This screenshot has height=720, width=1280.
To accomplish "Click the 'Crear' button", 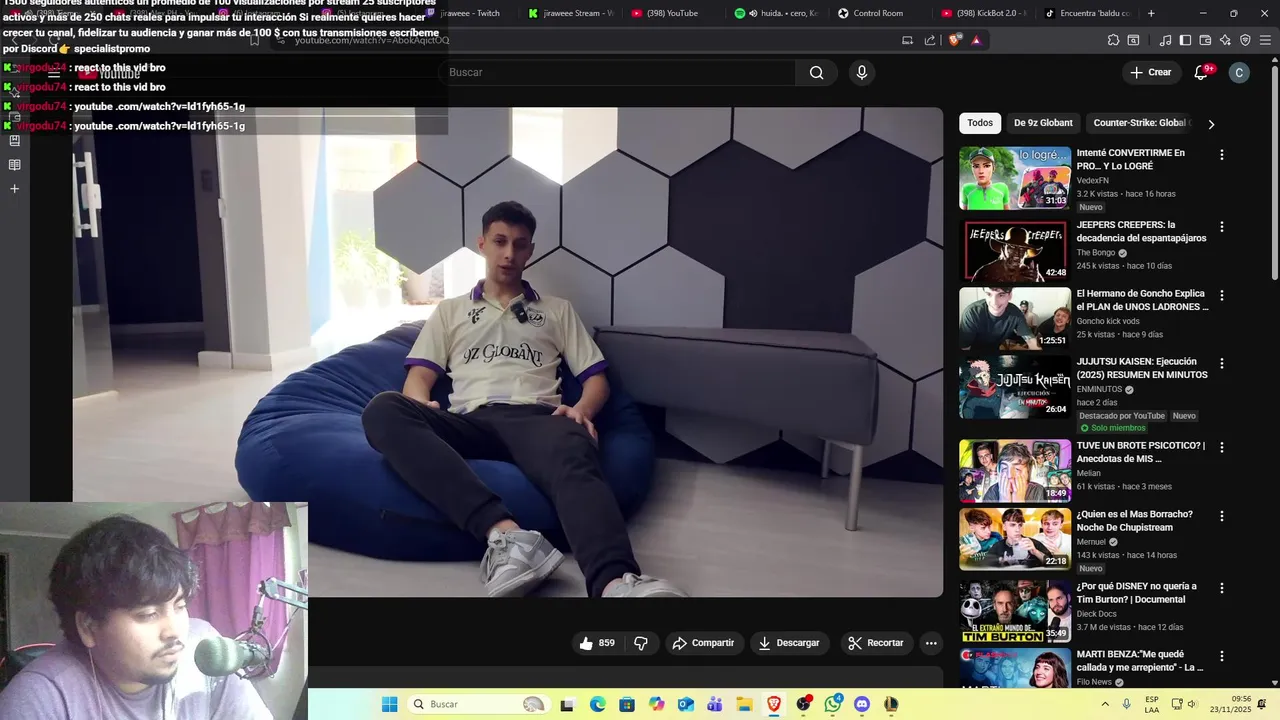I will tap(1151, 72).
